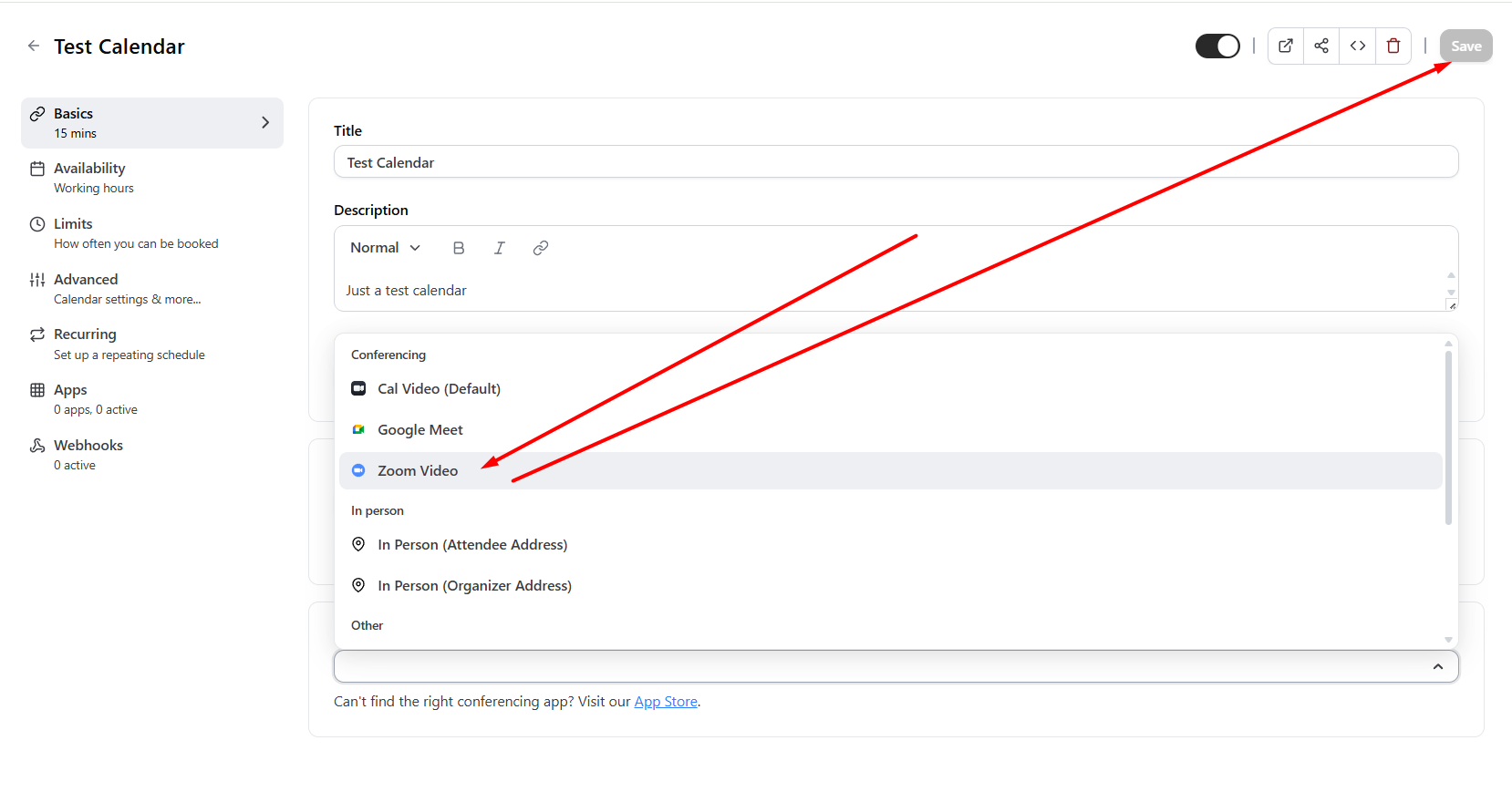Click the location list scrollbar

1448,438
